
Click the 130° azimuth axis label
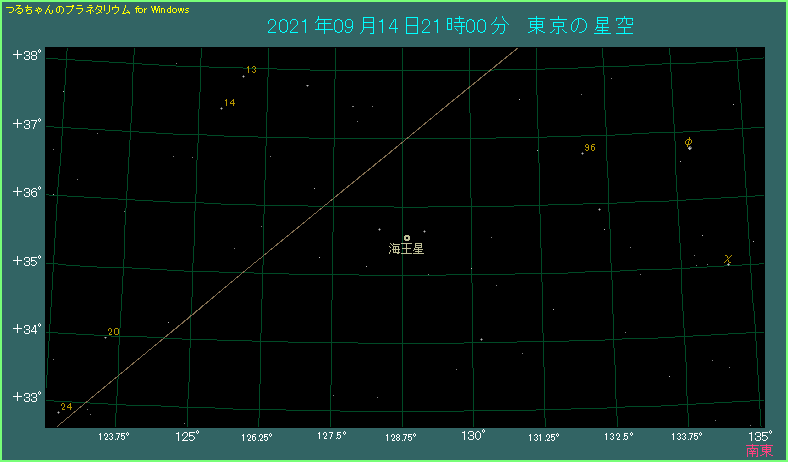click(473, 436)
